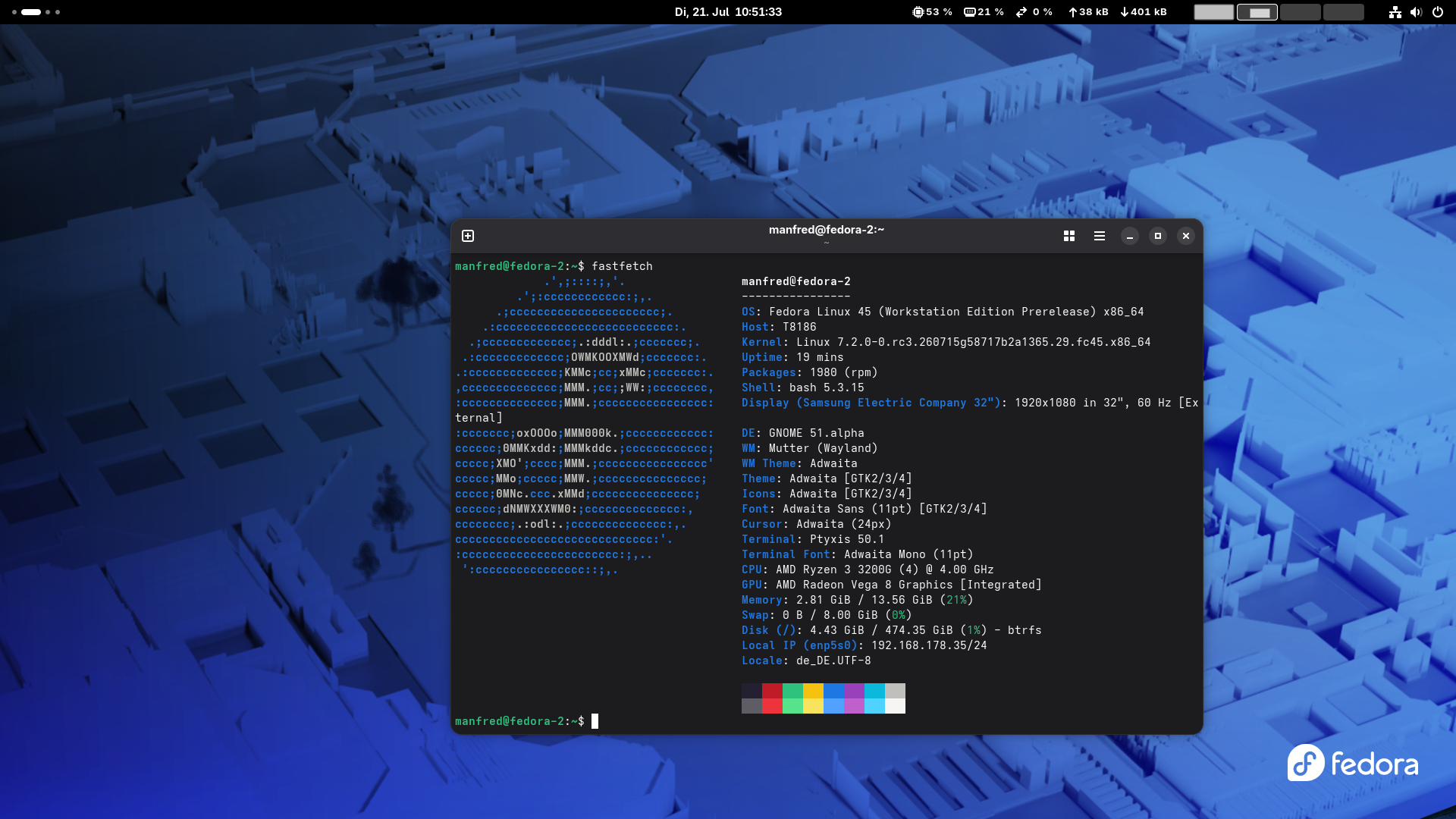This screenshot has height=819, width=1456.
Task: Click the 'Icons: Adwaita [GTK2/3/4]' line
Action: [827, 494]
